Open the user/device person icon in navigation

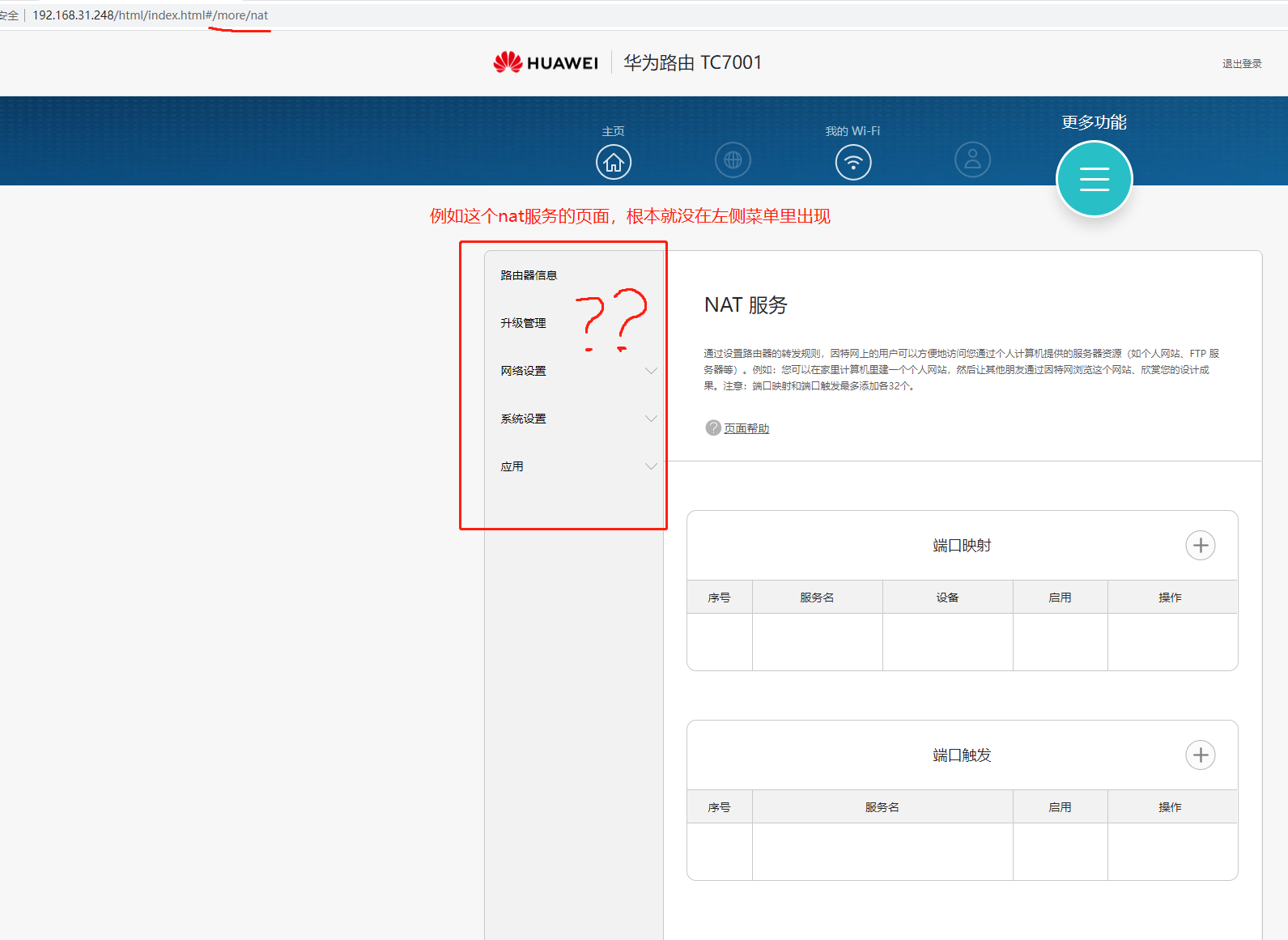(x=973, y=160)
